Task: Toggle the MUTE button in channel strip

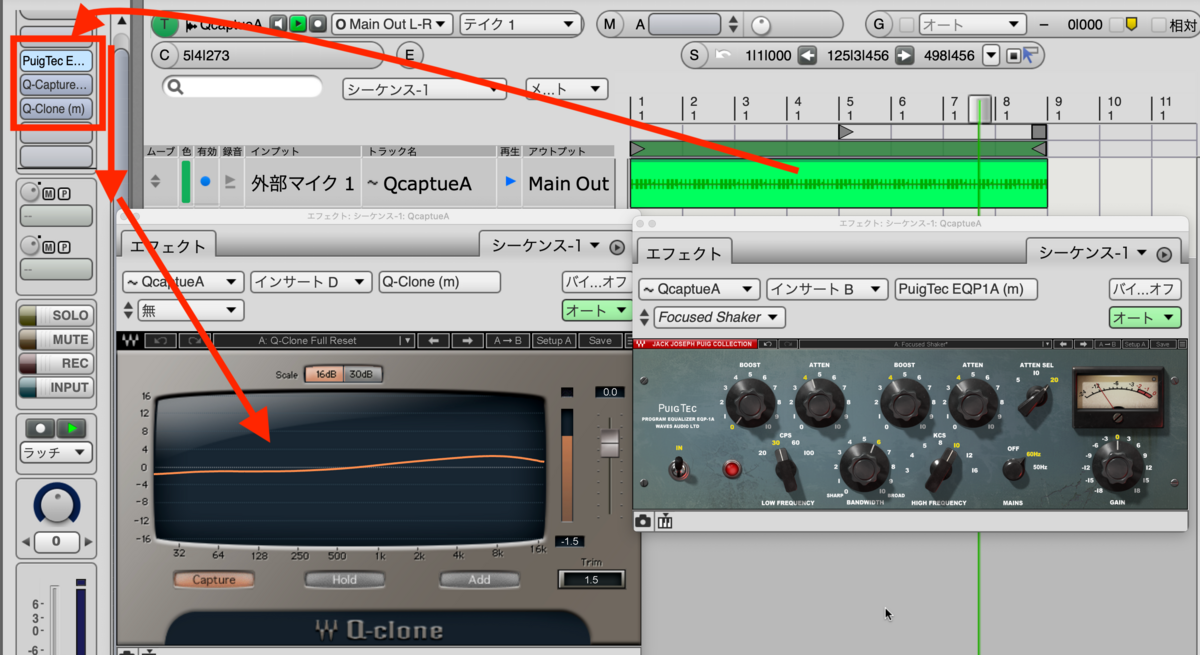Action: point(56,340)
